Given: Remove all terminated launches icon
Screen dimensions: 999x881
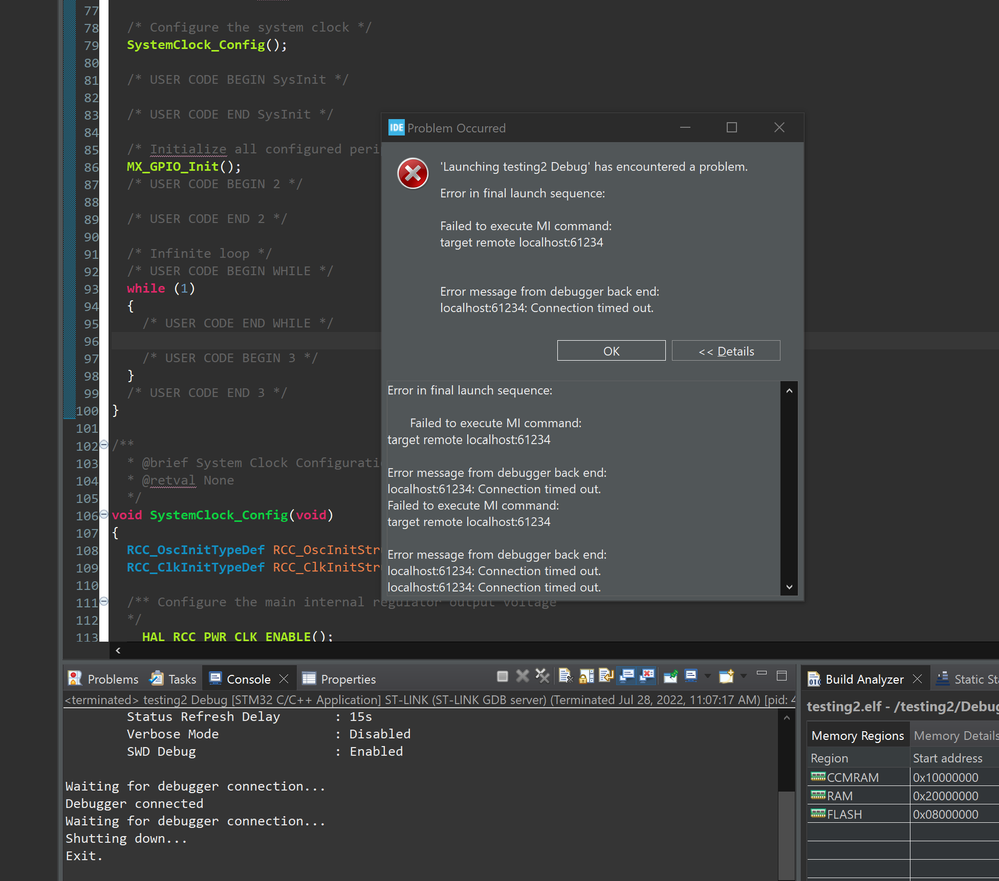Looking at the screenshot, I should [x=542, y=677].
